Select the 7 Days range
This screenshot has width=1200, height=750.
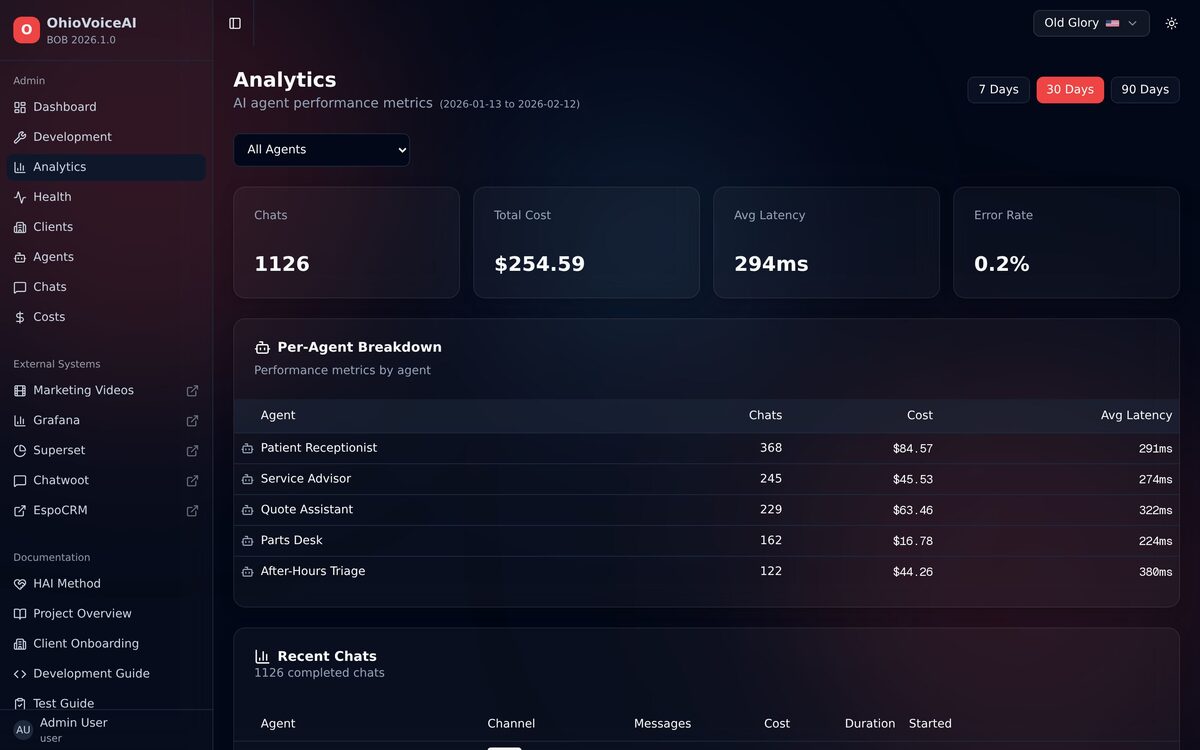998,90
